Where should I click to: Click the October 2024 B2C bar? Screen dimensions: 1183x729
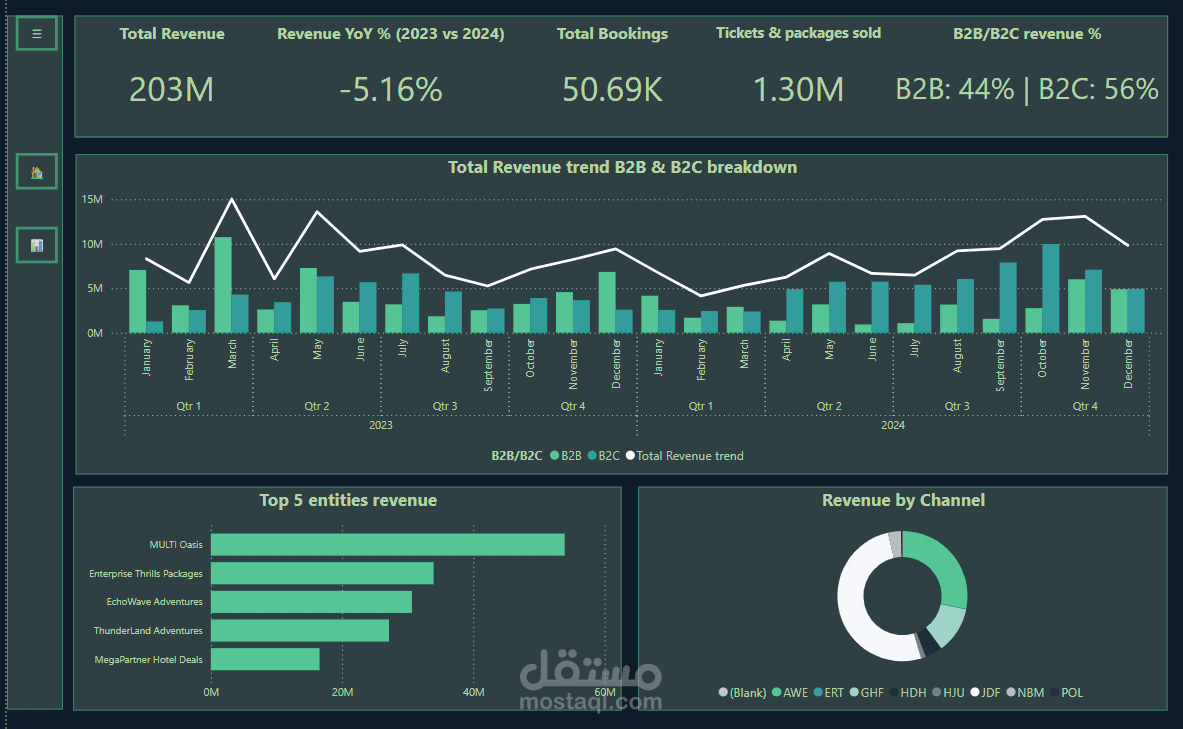tap(1050, 288)
